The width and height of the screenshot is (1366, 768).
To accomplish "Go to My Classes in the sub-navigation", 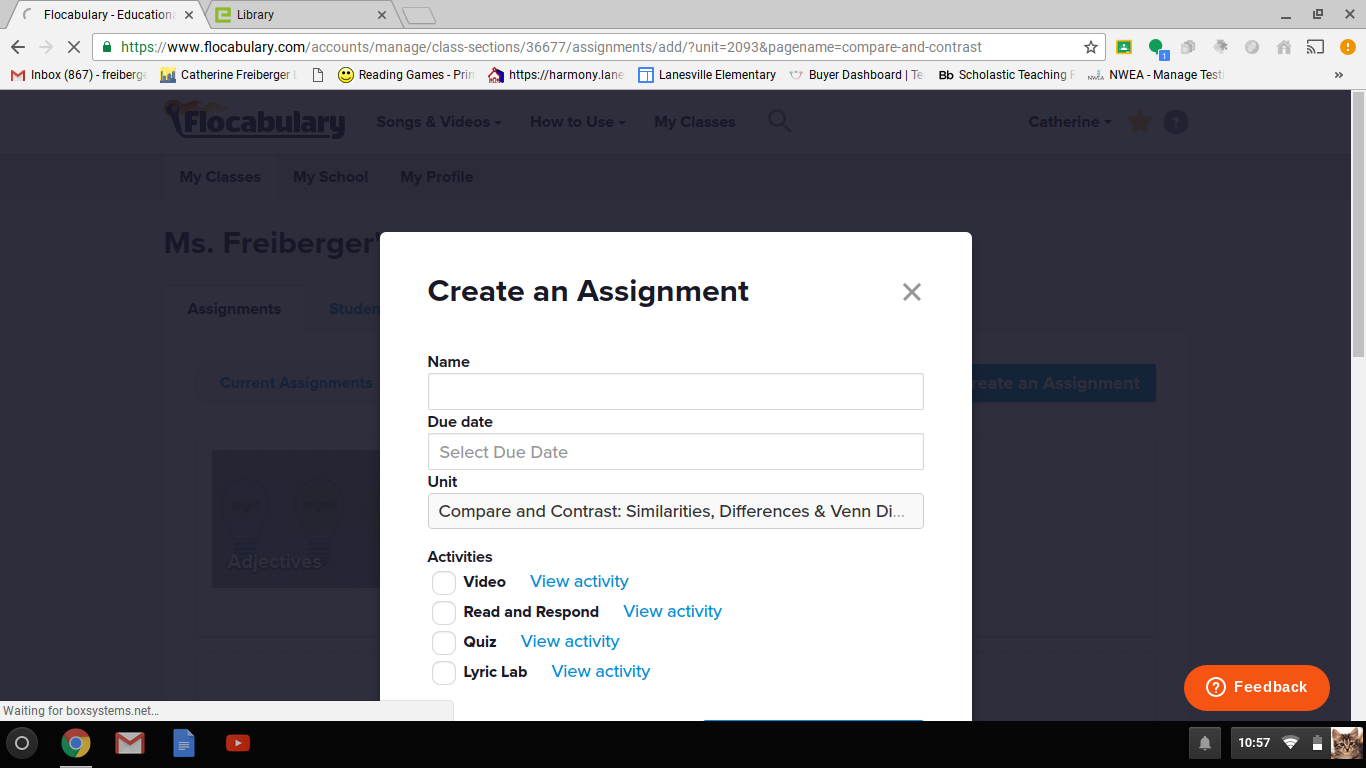I will (220, 177).
